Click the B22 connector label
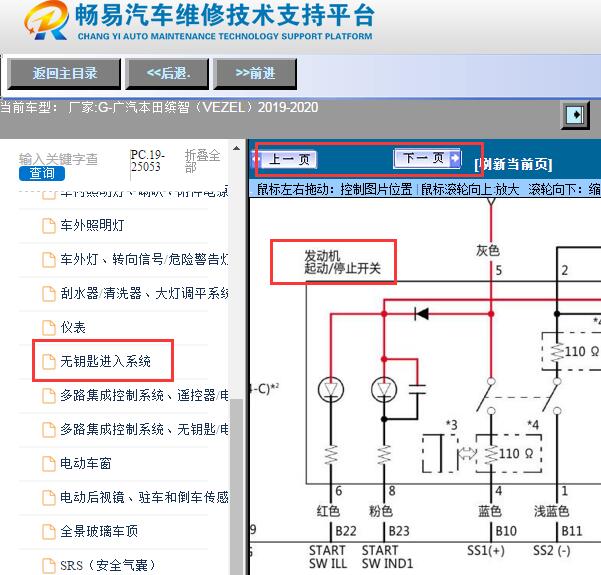Viewport: 601px width, 575px height. 346,531
